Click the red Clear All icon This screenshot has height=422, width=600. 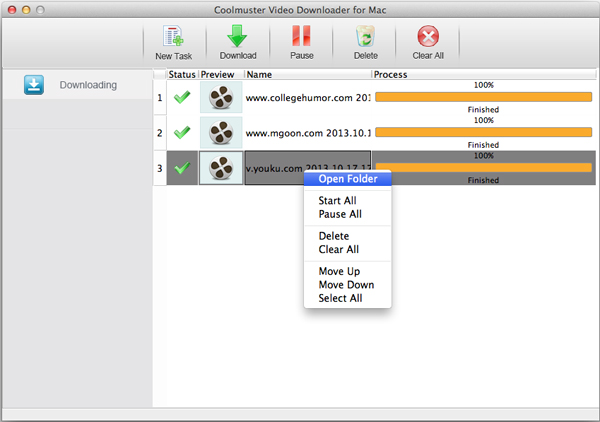(x=428, y=36)
